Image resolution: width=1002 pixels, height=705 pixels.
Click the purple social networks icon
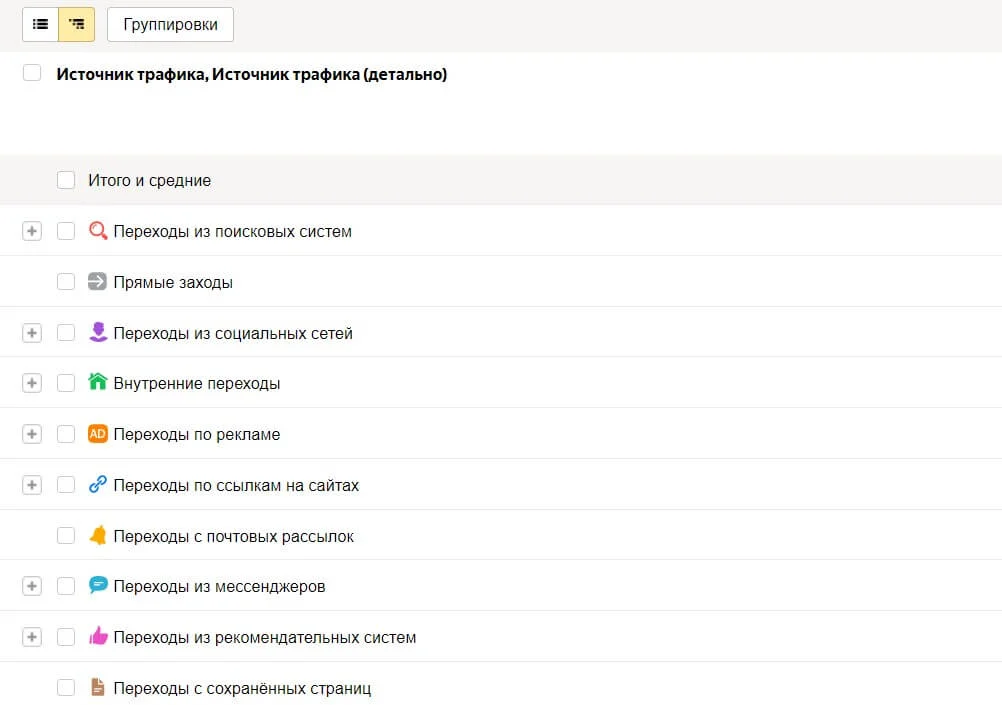pyautogui.click(x=97, y=333)
